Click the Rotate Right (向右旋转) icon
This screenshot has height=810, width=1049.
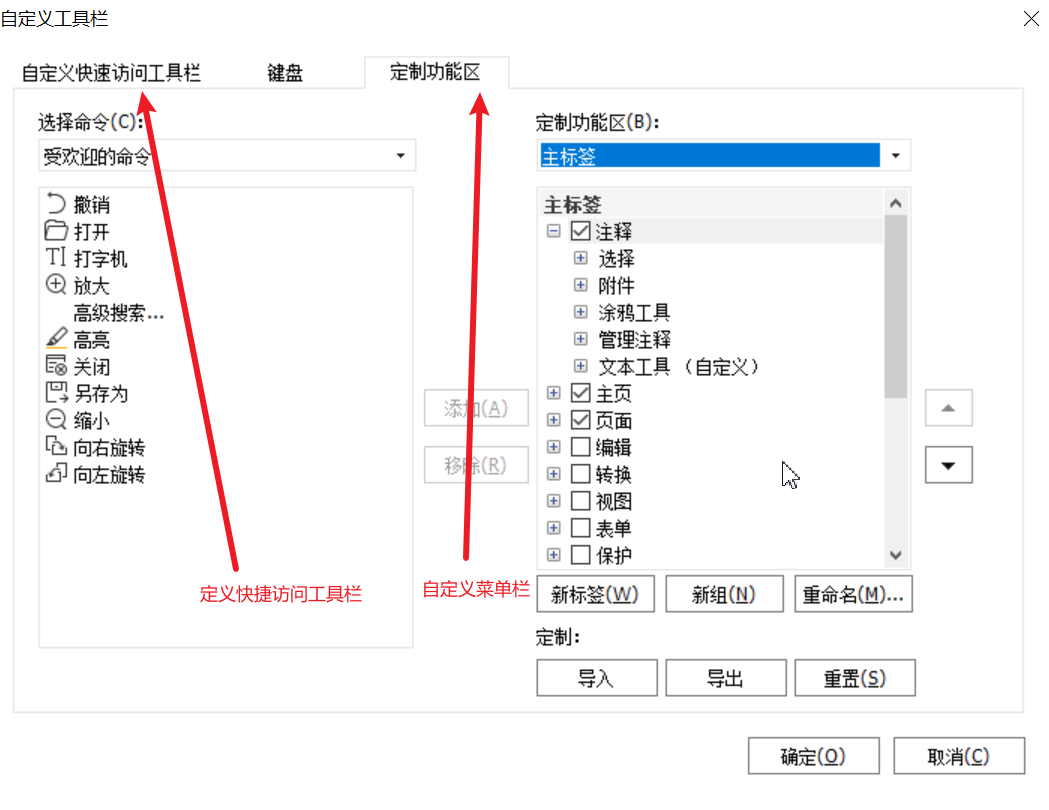[x=56, y=447]
